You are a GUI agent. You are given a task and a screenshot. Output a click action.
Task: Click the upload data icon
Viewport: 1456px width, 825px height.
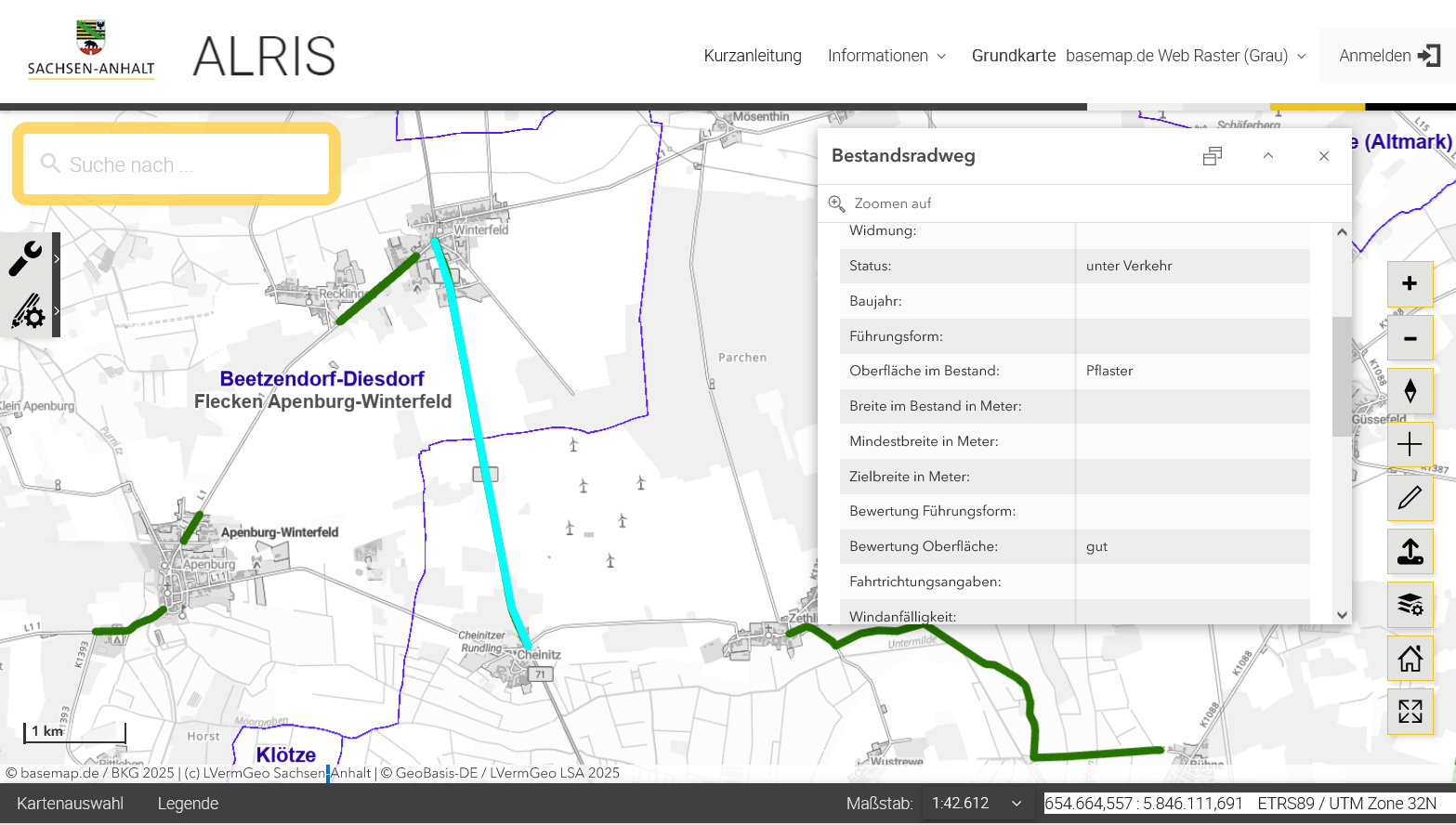1410,552
